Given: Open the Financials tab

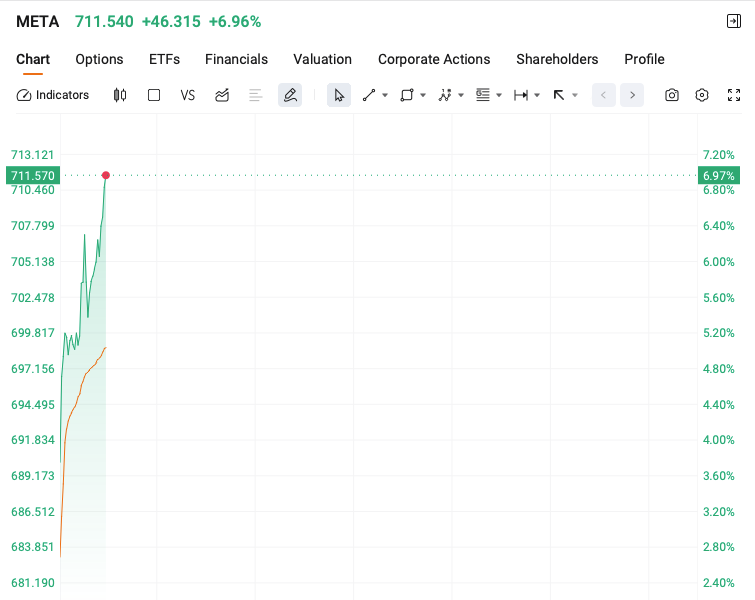Looking at the screenshot, I should (236, 59).
